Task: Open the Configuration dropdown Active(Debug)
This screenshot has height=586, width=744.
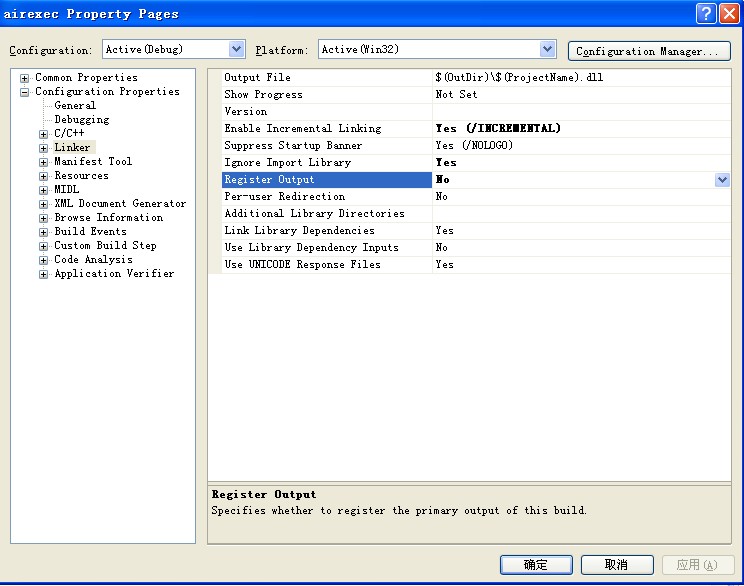Action: (x=174, y=49)
